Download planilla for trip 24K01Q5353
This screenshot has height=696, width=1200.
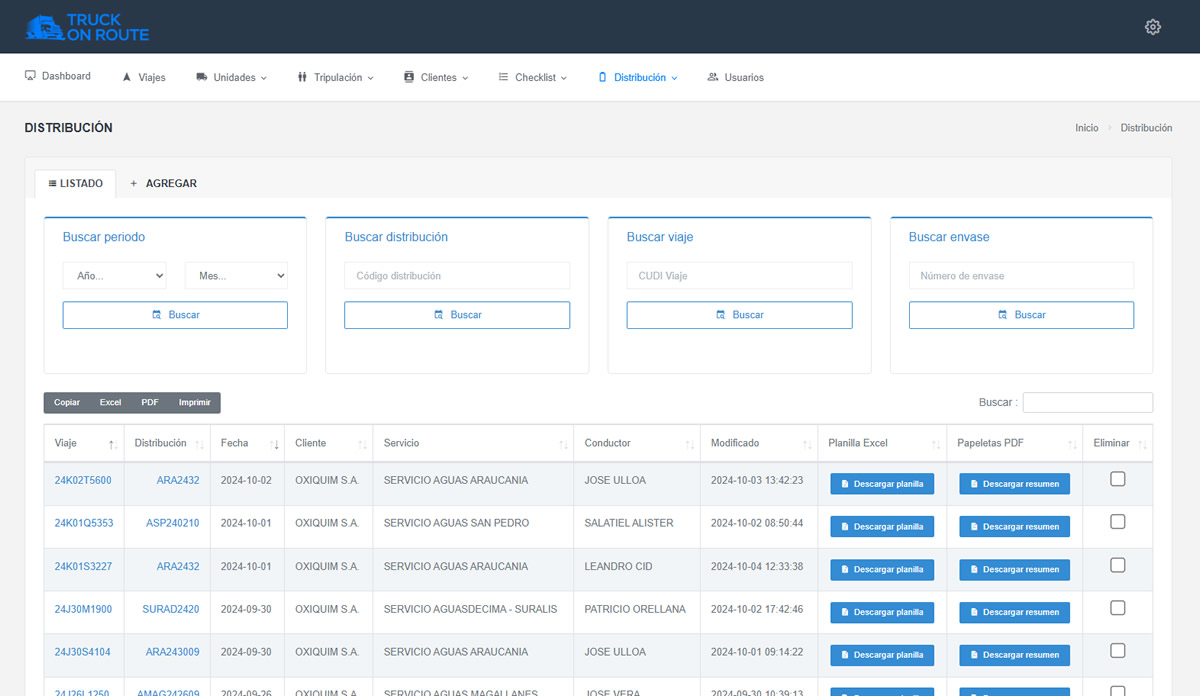pyautogui.click(x=882, y=526)
